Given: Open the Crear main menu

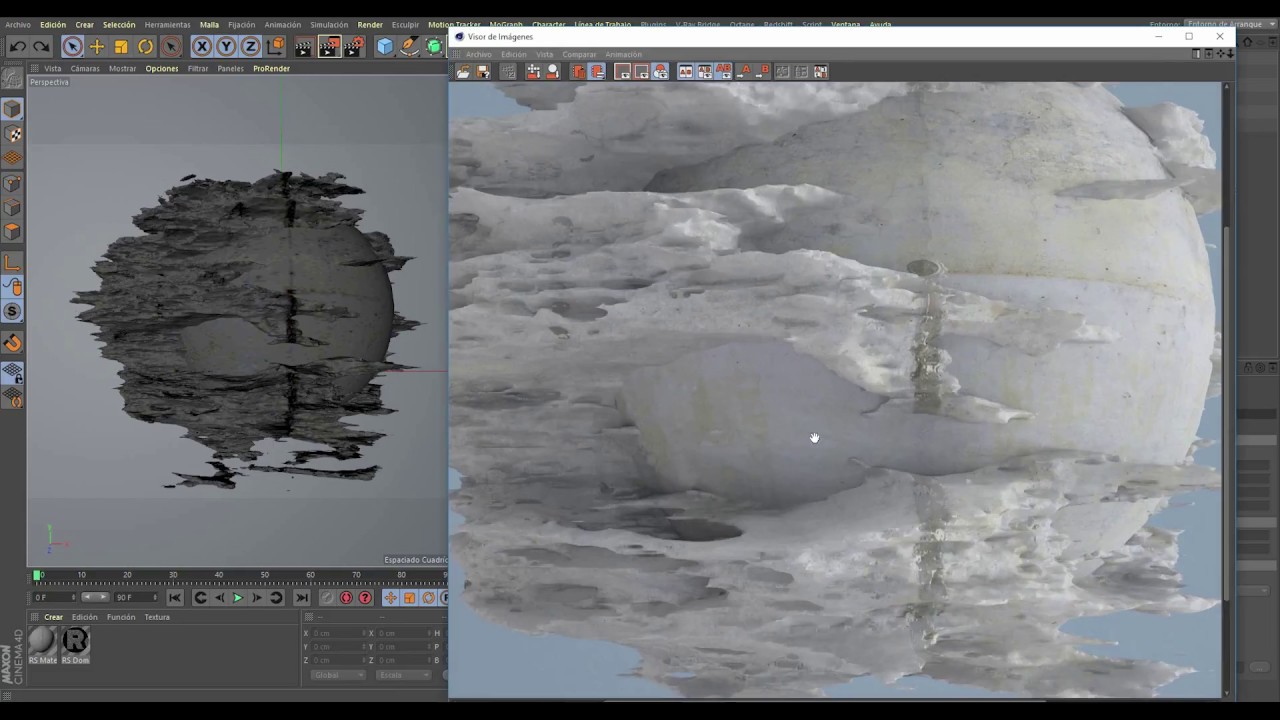Looking at the screenshot, I should pos(85,24).
